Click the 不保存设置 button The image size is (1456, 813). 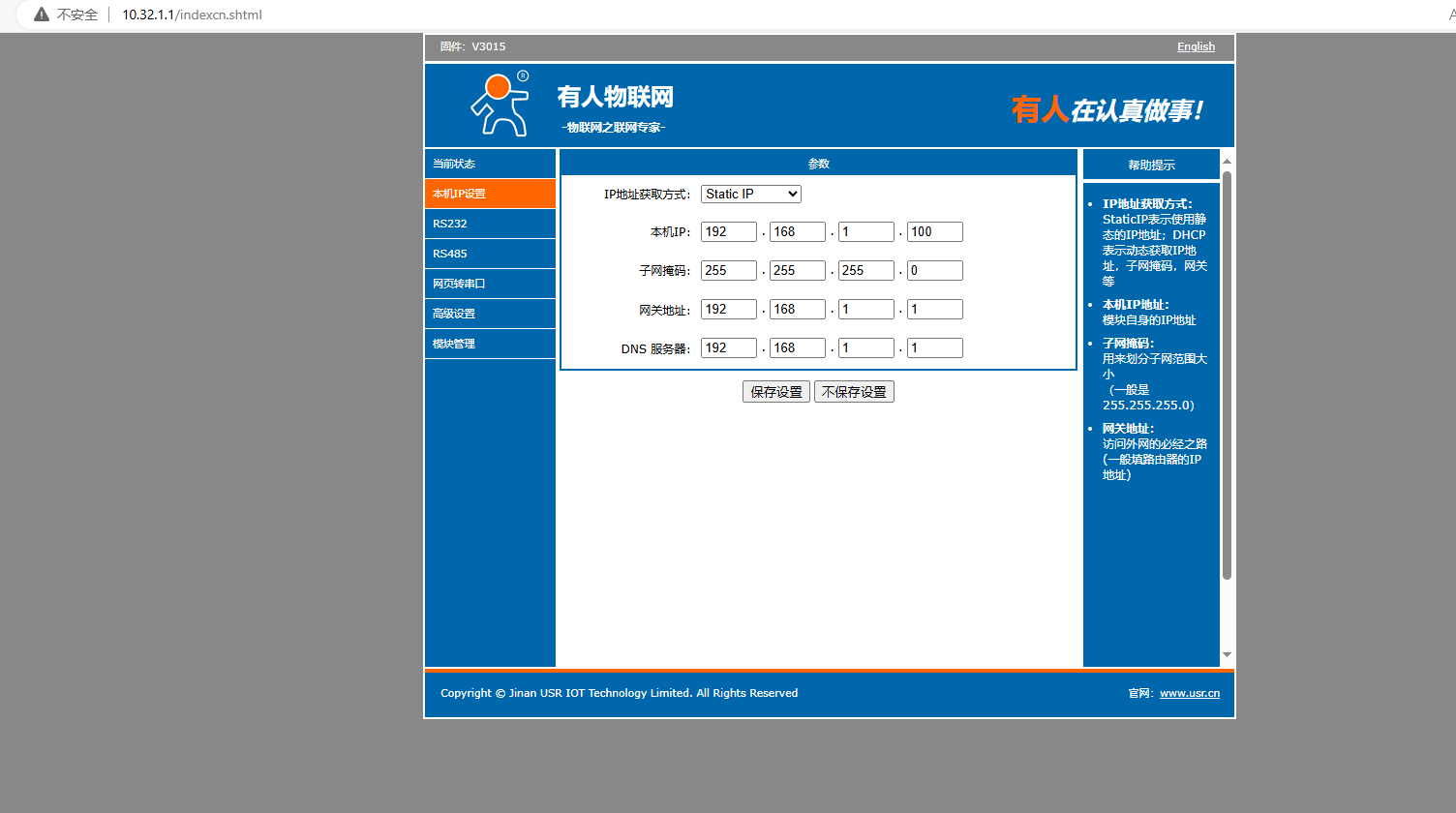854,392
